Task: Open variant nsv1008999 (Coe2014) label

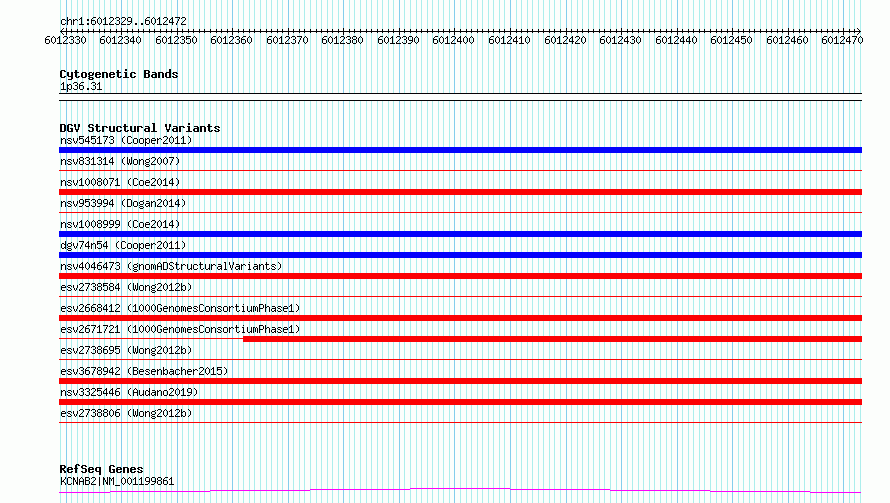Action: click(120, 224)
